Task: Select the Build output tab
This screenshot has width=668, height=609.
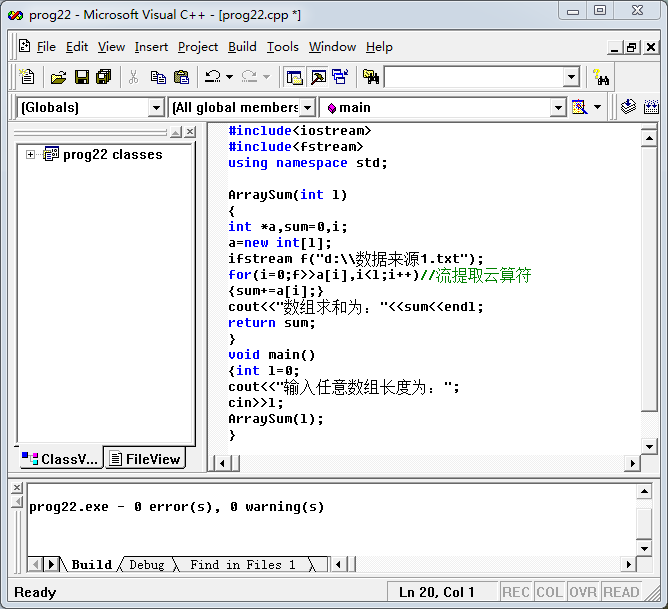Action: (91, 565)
